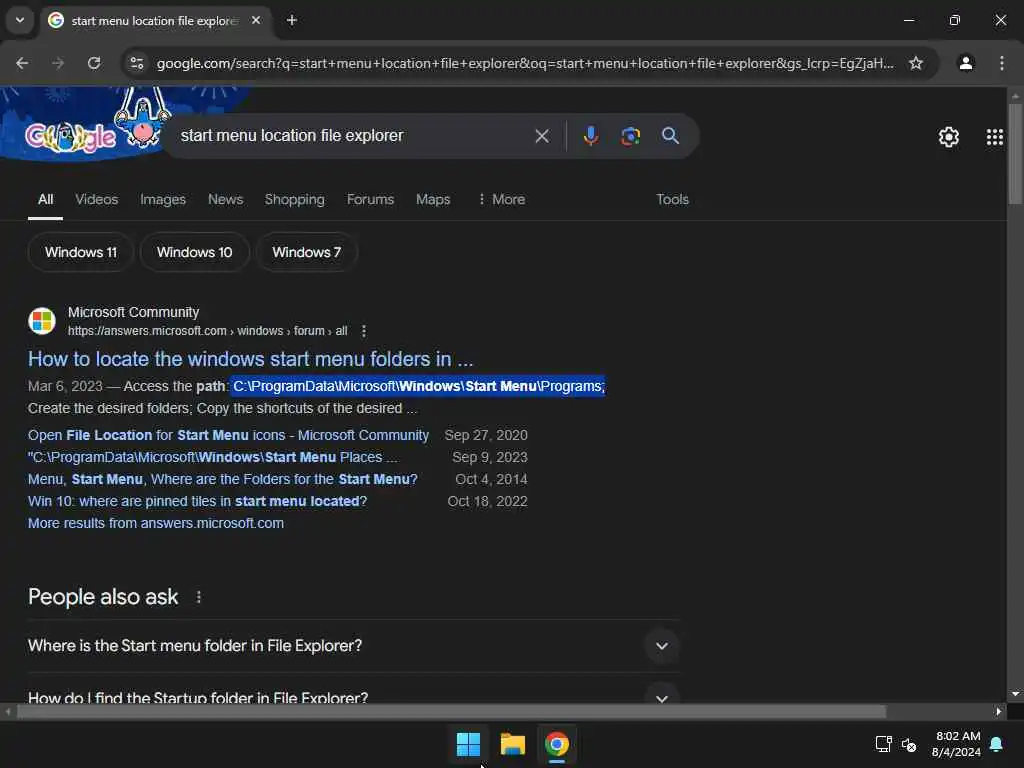The width and height of the screenshot is (1024, 768).
Task: Open clock showing 8:02 AM
Action: pos(956,744)
